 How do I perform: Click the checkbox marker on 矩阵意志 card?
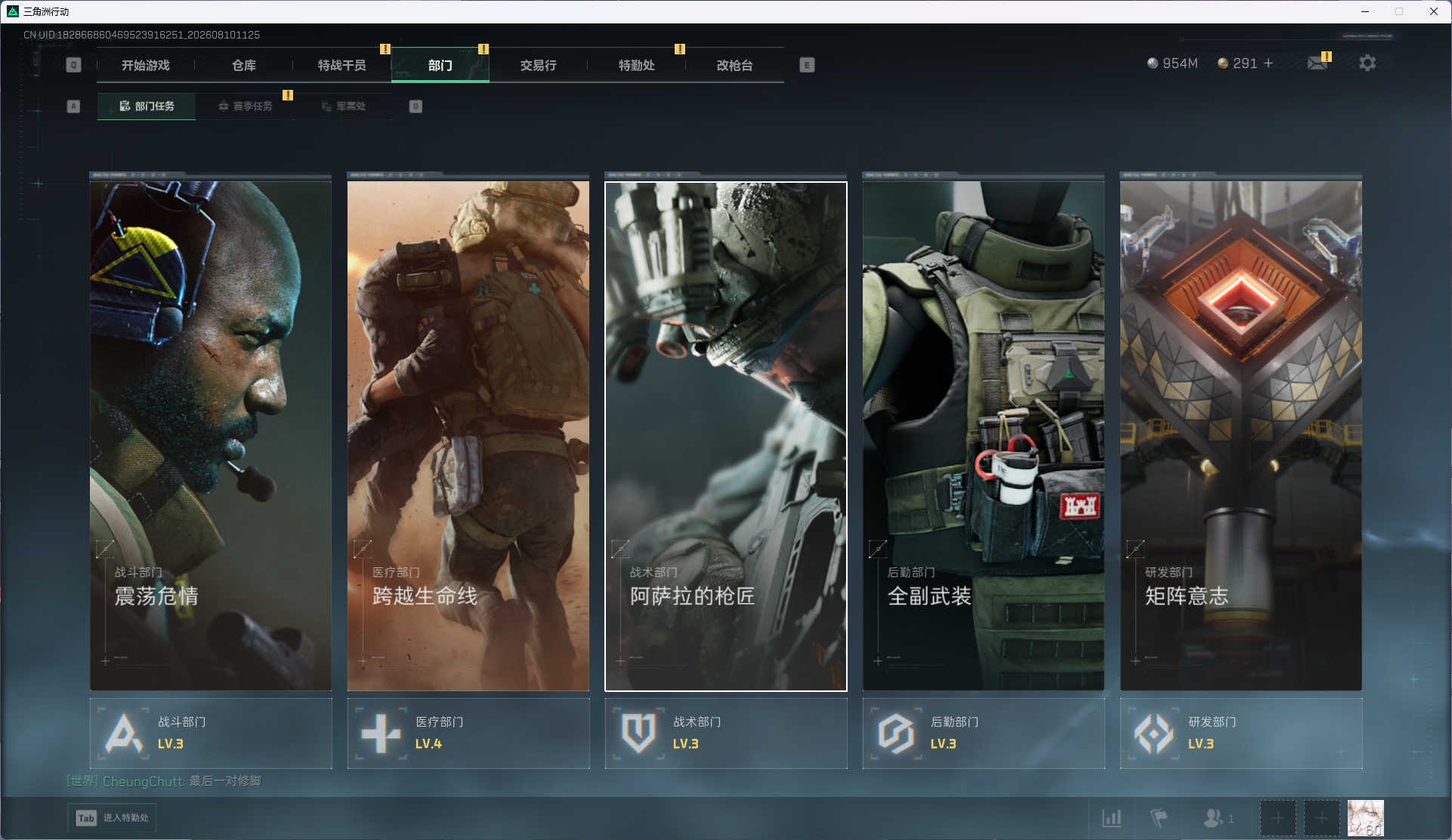[x=1135, y=549]
